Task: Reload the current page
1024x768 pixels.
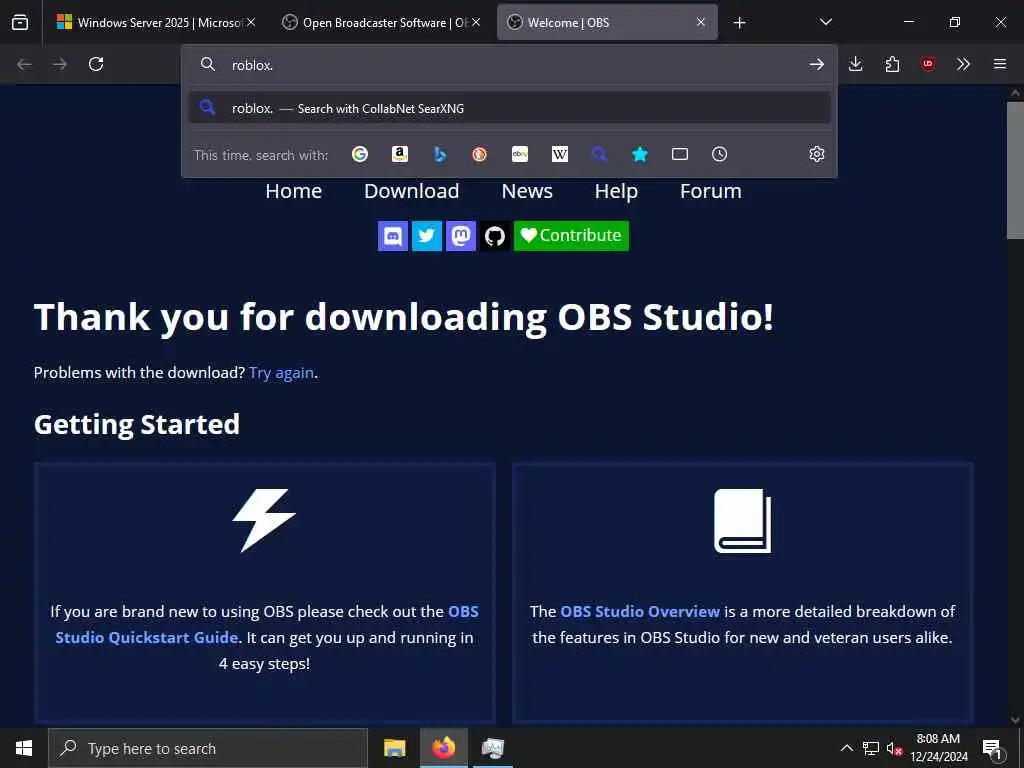Action: pos(96,64)
